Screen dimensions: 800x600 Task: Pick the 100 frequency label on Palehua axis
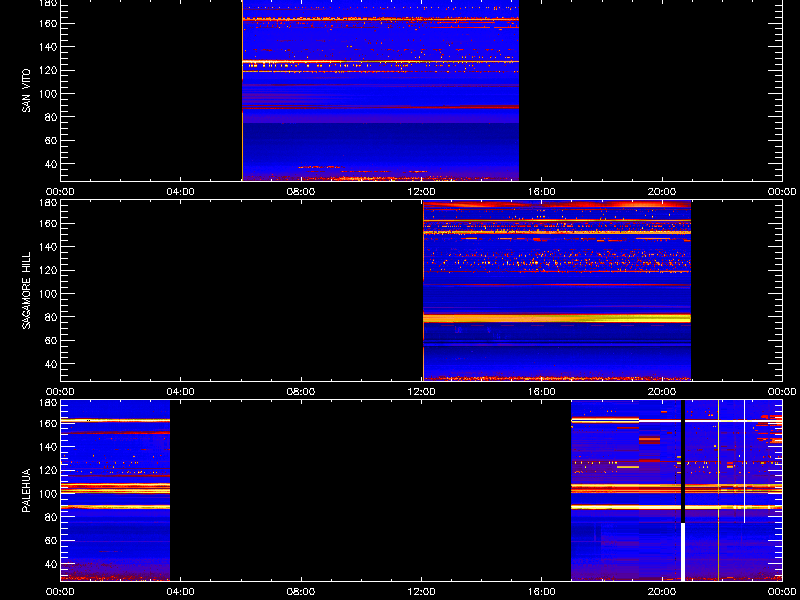(49, 494)
